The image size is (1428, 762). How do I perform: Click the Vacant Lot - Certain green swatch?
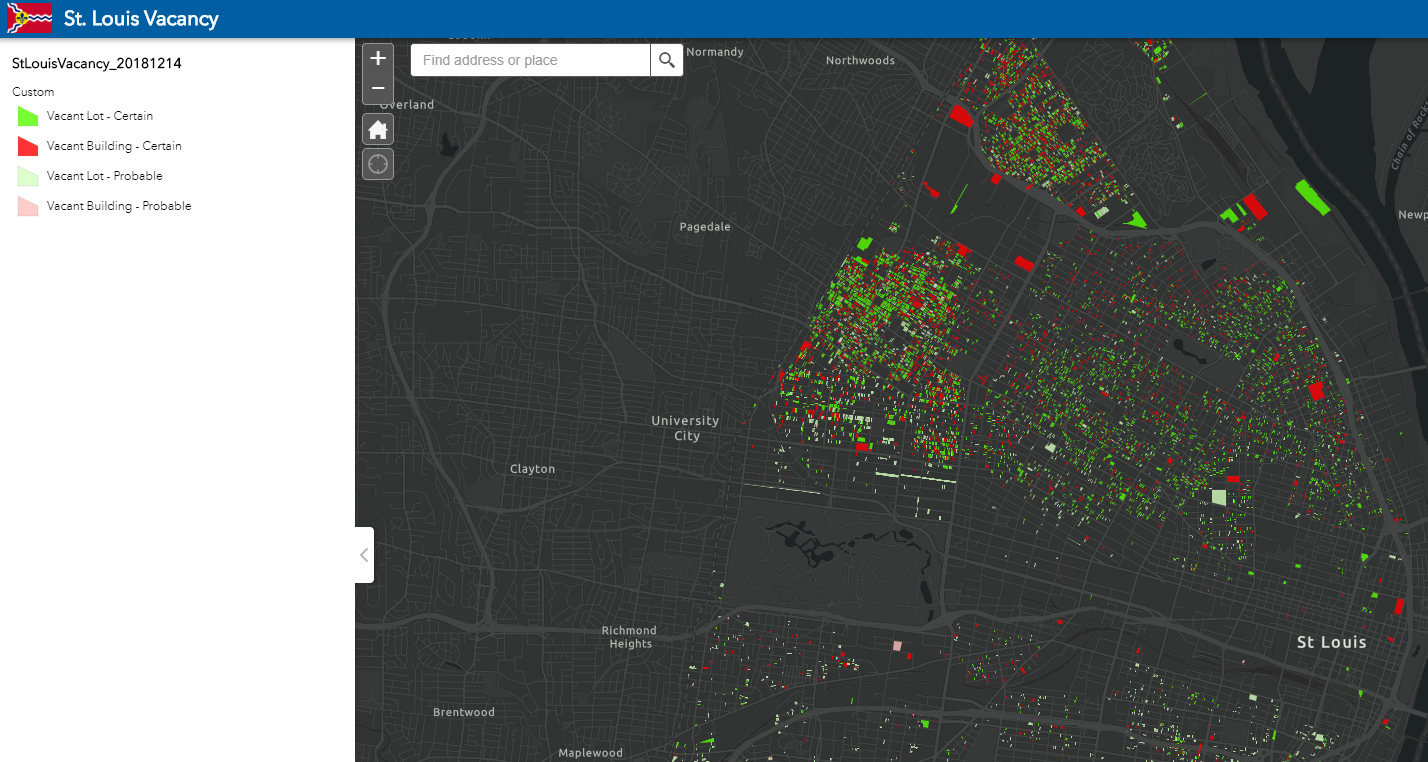point(28,116)
